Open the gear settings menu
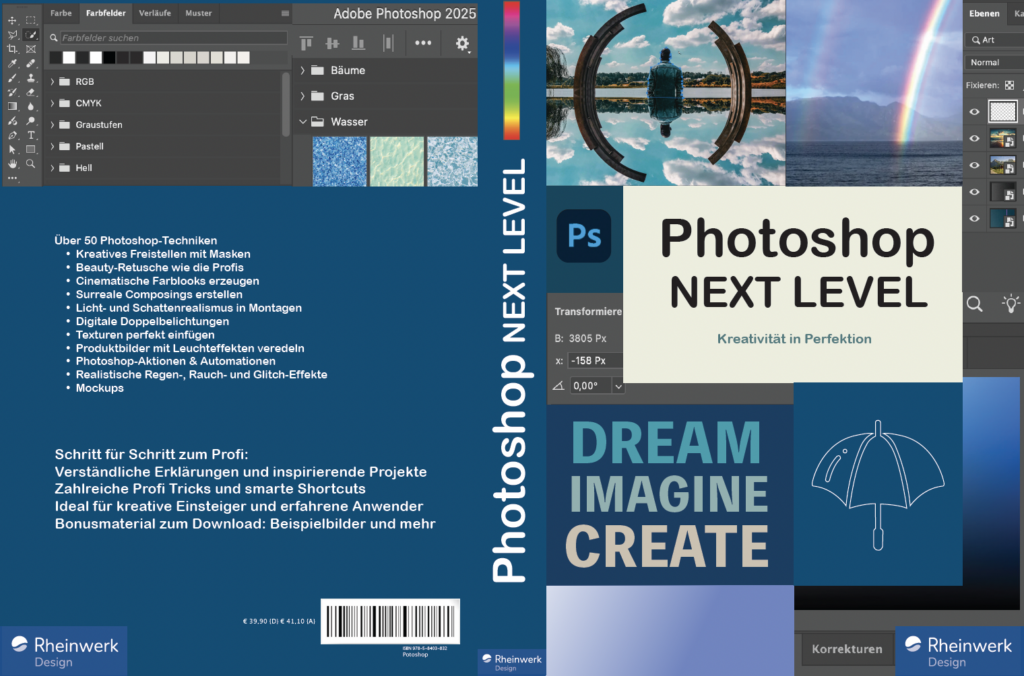 click(462, 43)
